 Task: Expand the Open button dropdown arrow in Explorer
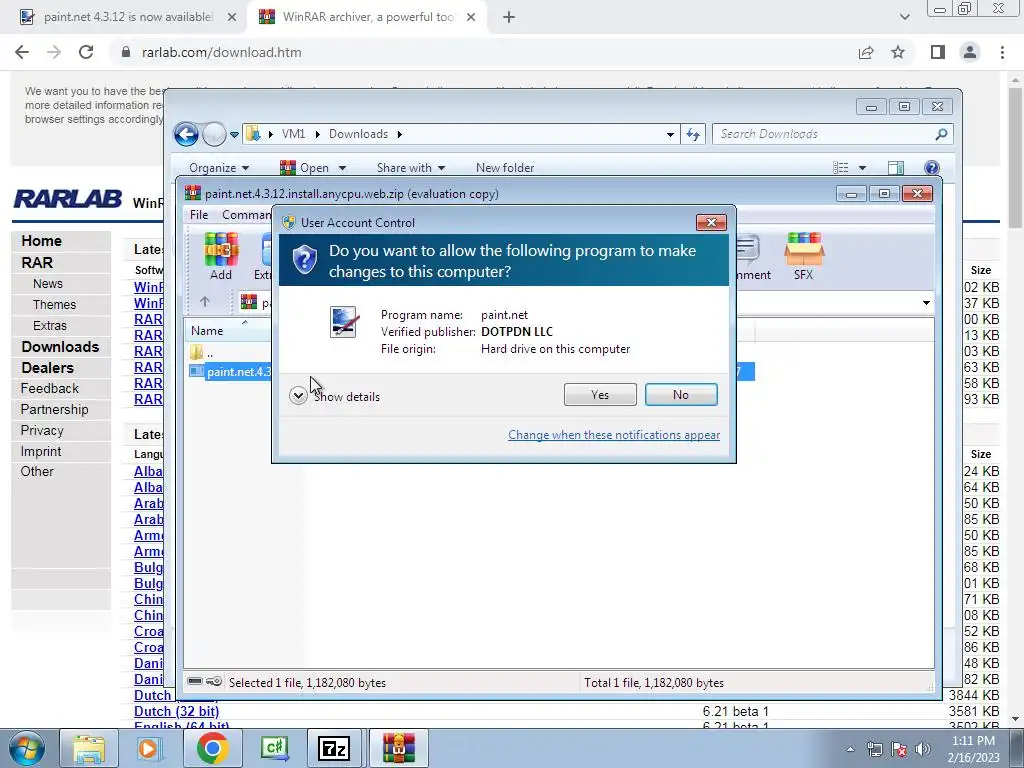(342, 168)
